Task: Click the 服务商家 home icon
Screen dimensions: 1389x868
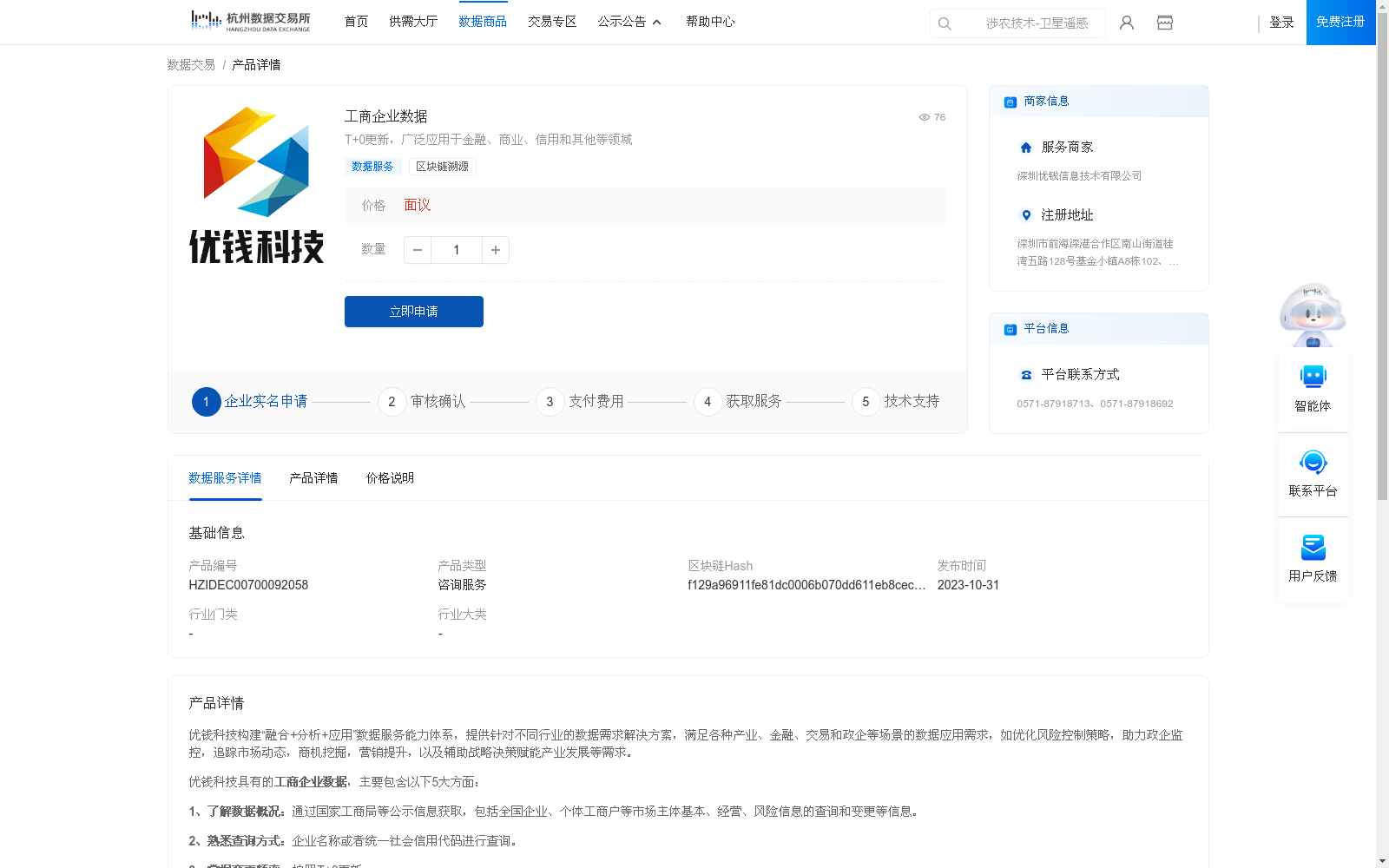Action: click(1026, 148)
